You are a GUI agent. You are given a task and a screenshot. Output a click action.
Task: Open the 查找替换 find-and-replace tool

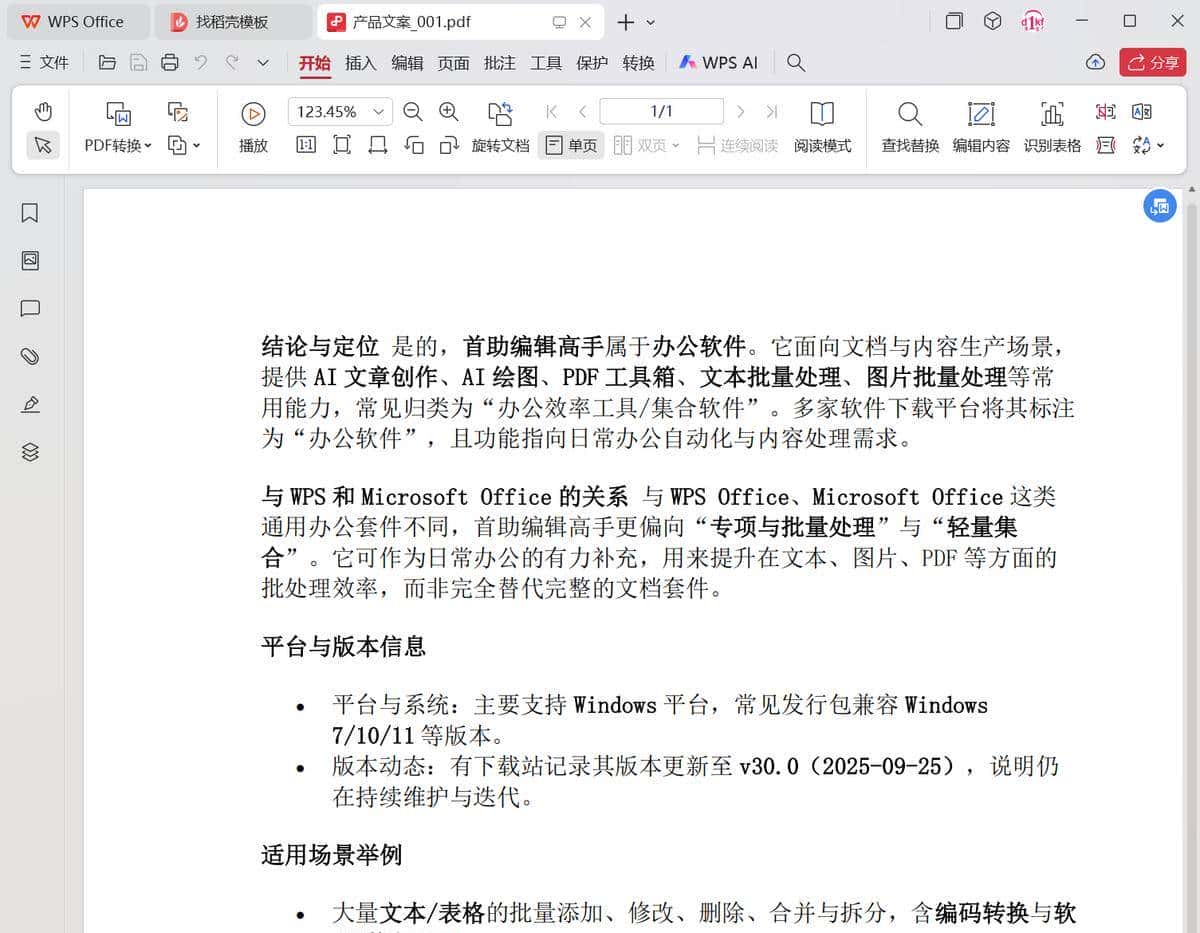pyautogui.click(x=908, y=125)
